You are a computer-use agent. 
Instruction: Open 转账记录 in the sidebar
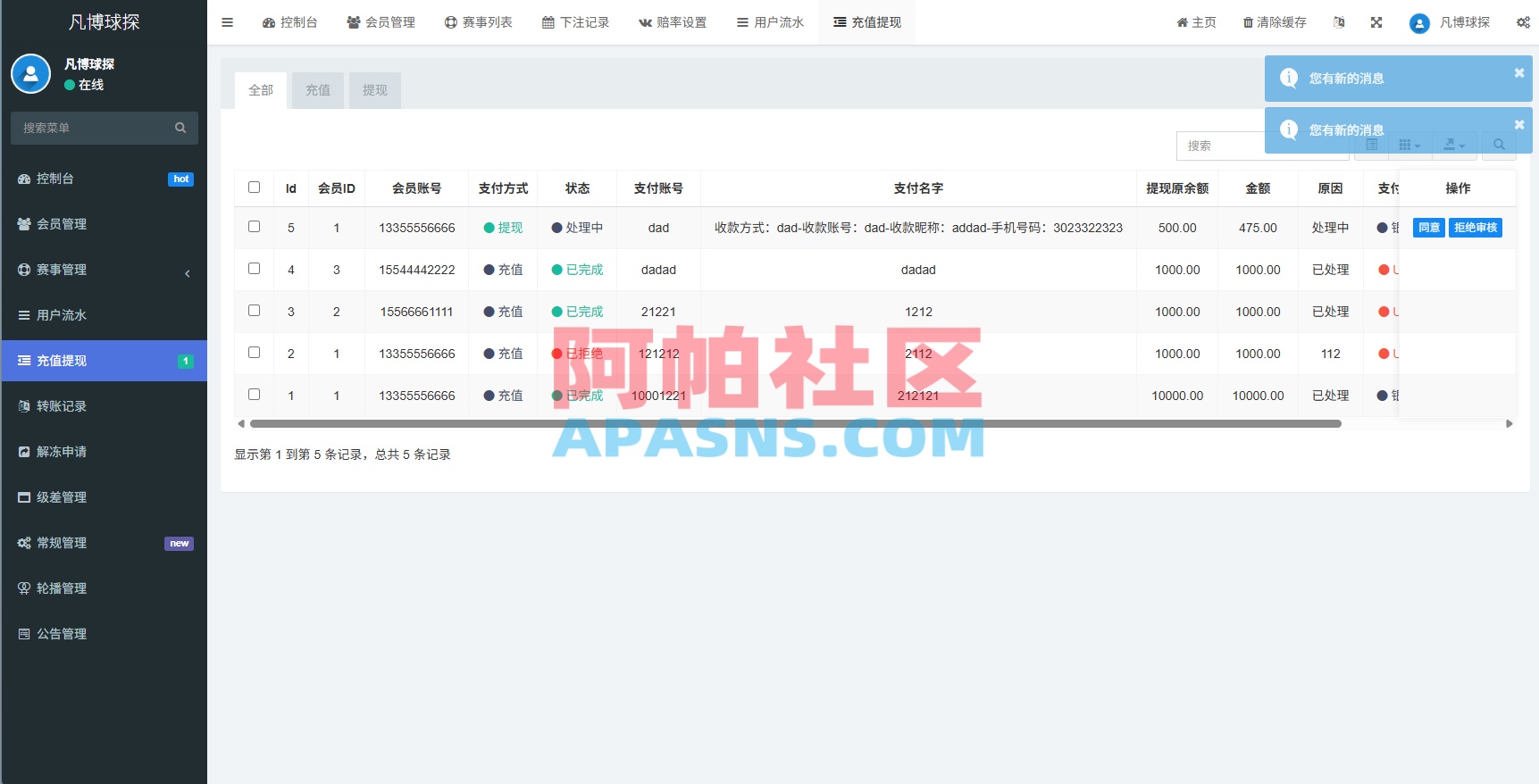(105, 406)
